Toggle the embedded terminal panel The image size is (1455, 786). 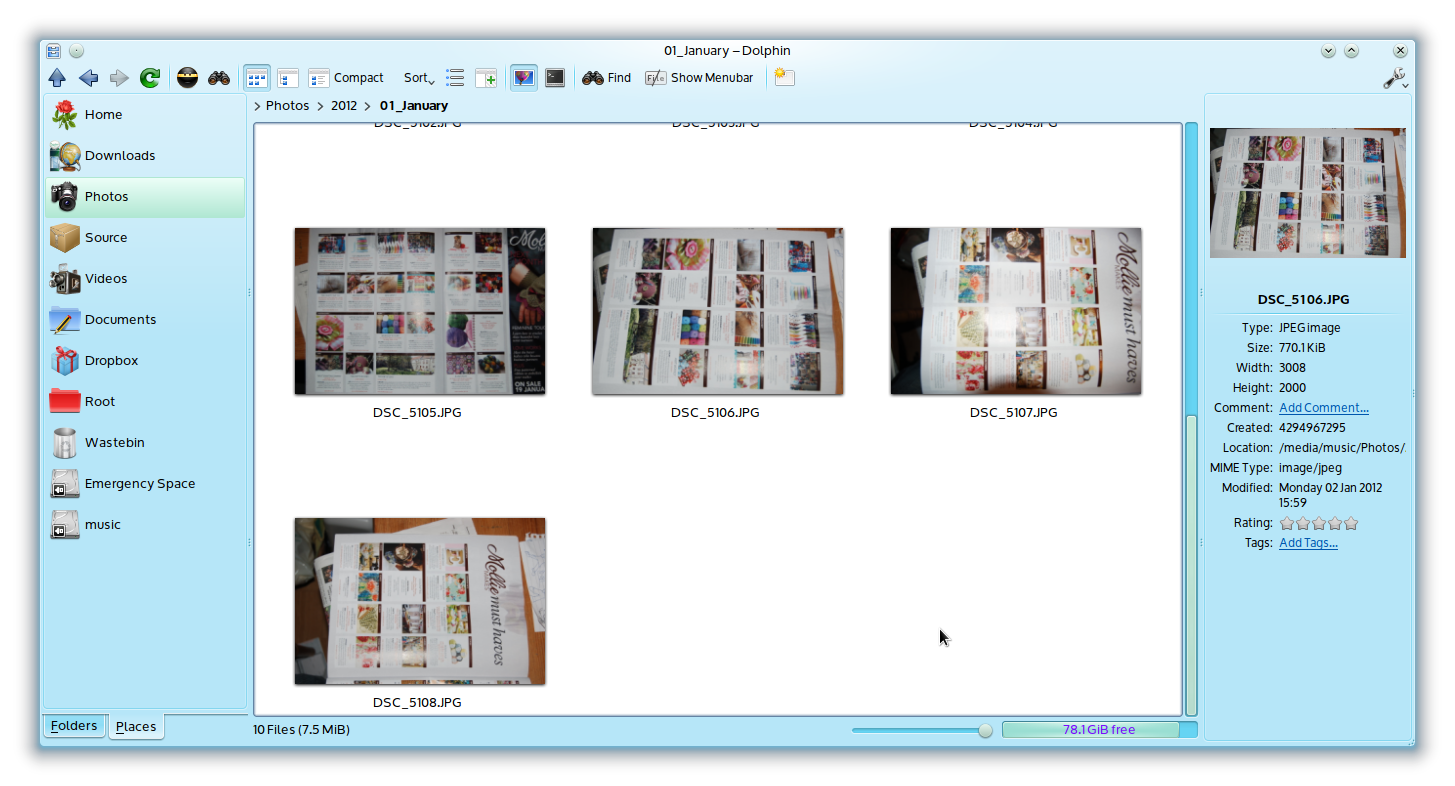click(x=554, y=78)
